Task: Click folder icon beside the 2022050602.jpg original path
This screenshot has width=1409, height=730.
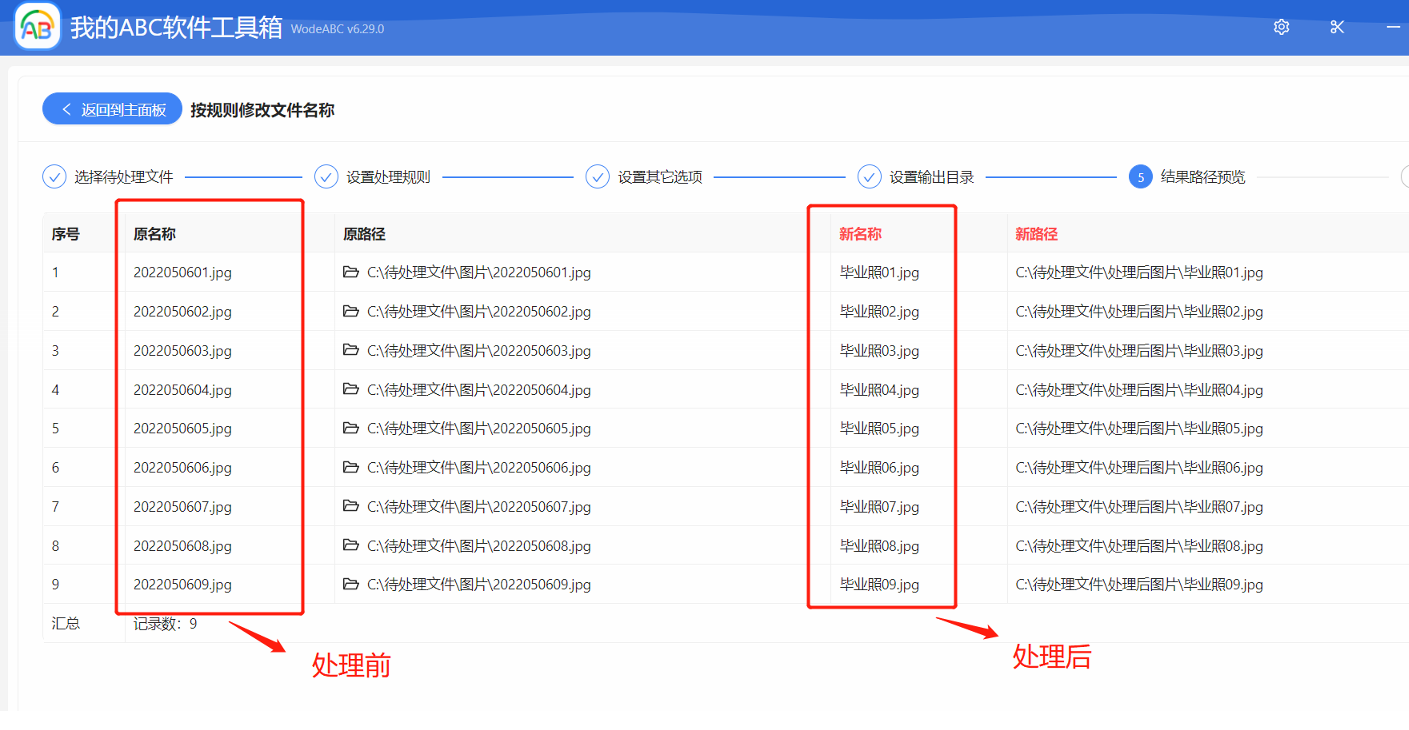Action: (350, 311)
